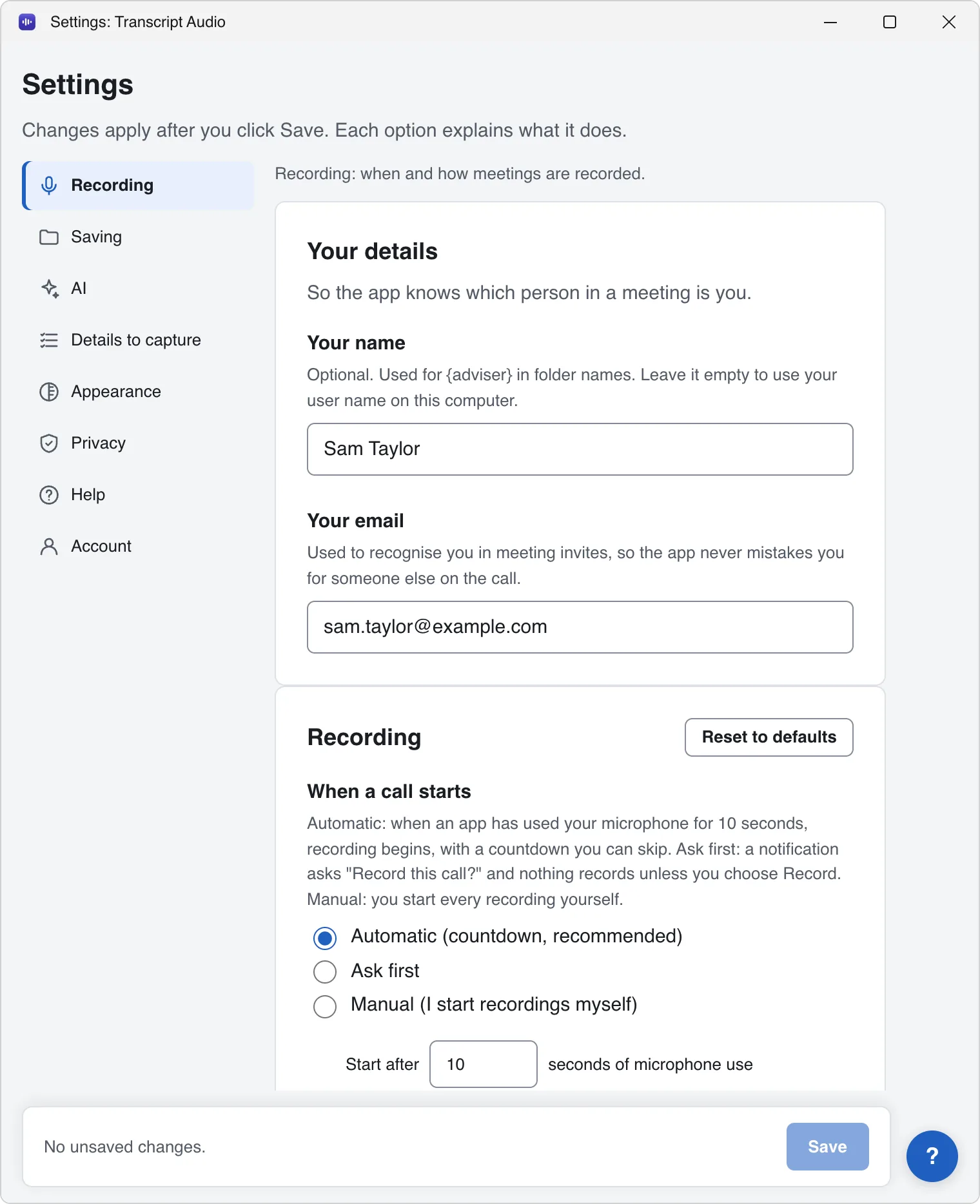Maximize the Settings window
Viewport: 980px width, 1204px height.
(x=890, y=22)
